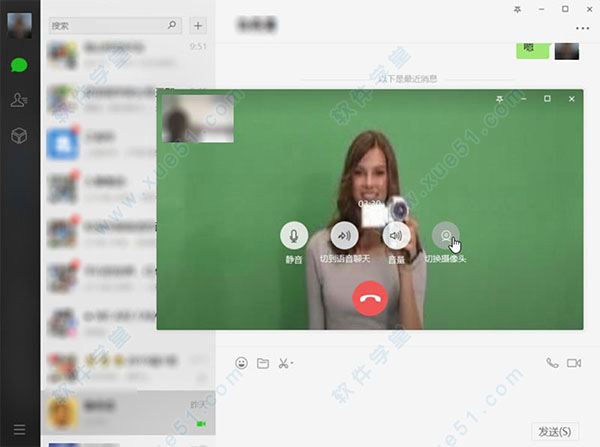Viewport: 600px width, 447px height.
Task: Click the send file folder icon
Action: click(263, 362)
